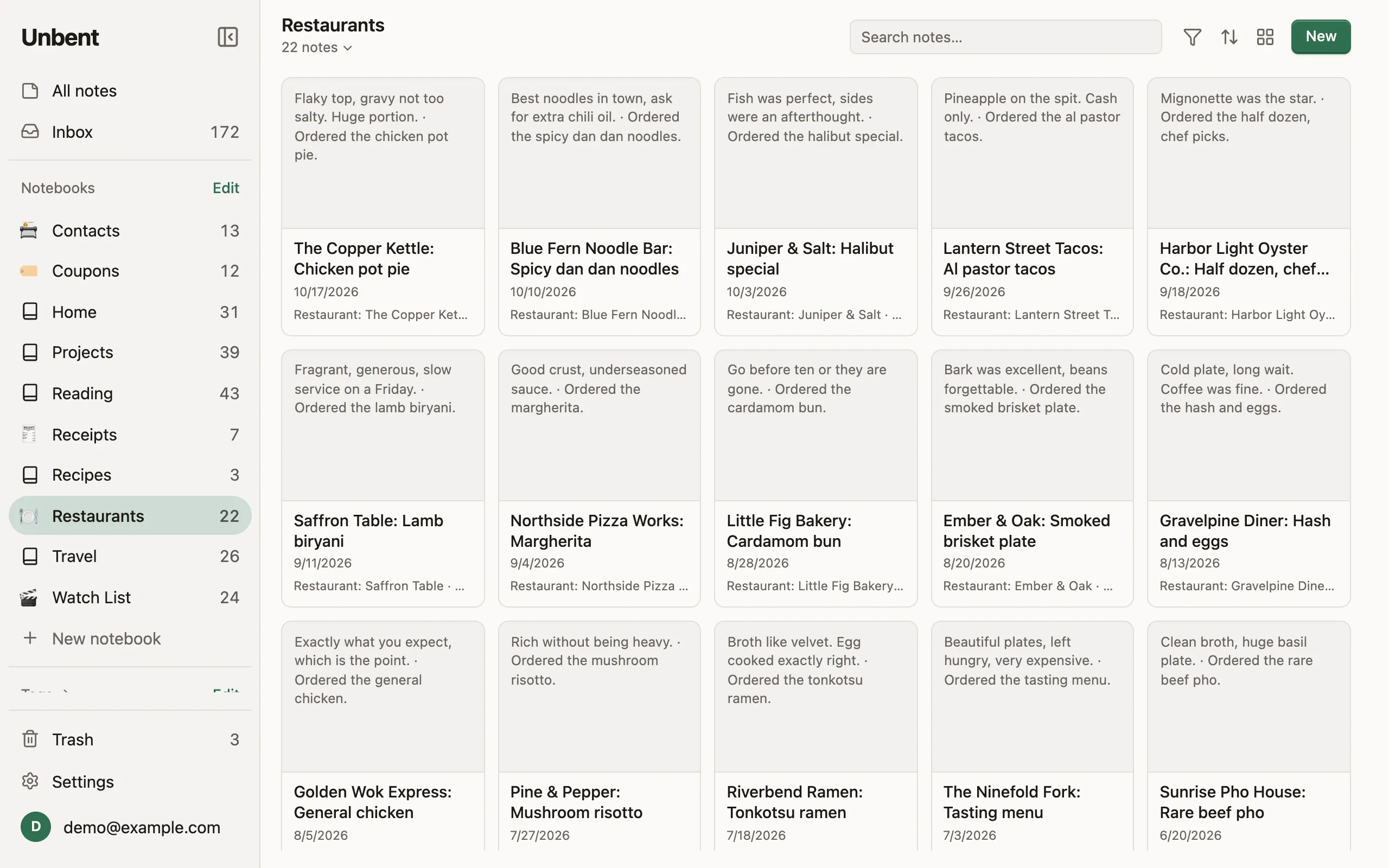Go to All notes
Viewport: 1389px width, 868px height.
130,91
